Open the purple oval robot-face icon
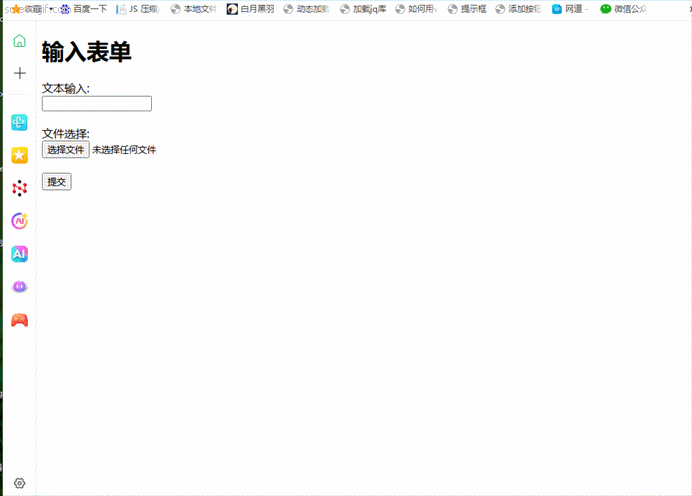Screen dimensions: 692x496 [x=19, y=287]
